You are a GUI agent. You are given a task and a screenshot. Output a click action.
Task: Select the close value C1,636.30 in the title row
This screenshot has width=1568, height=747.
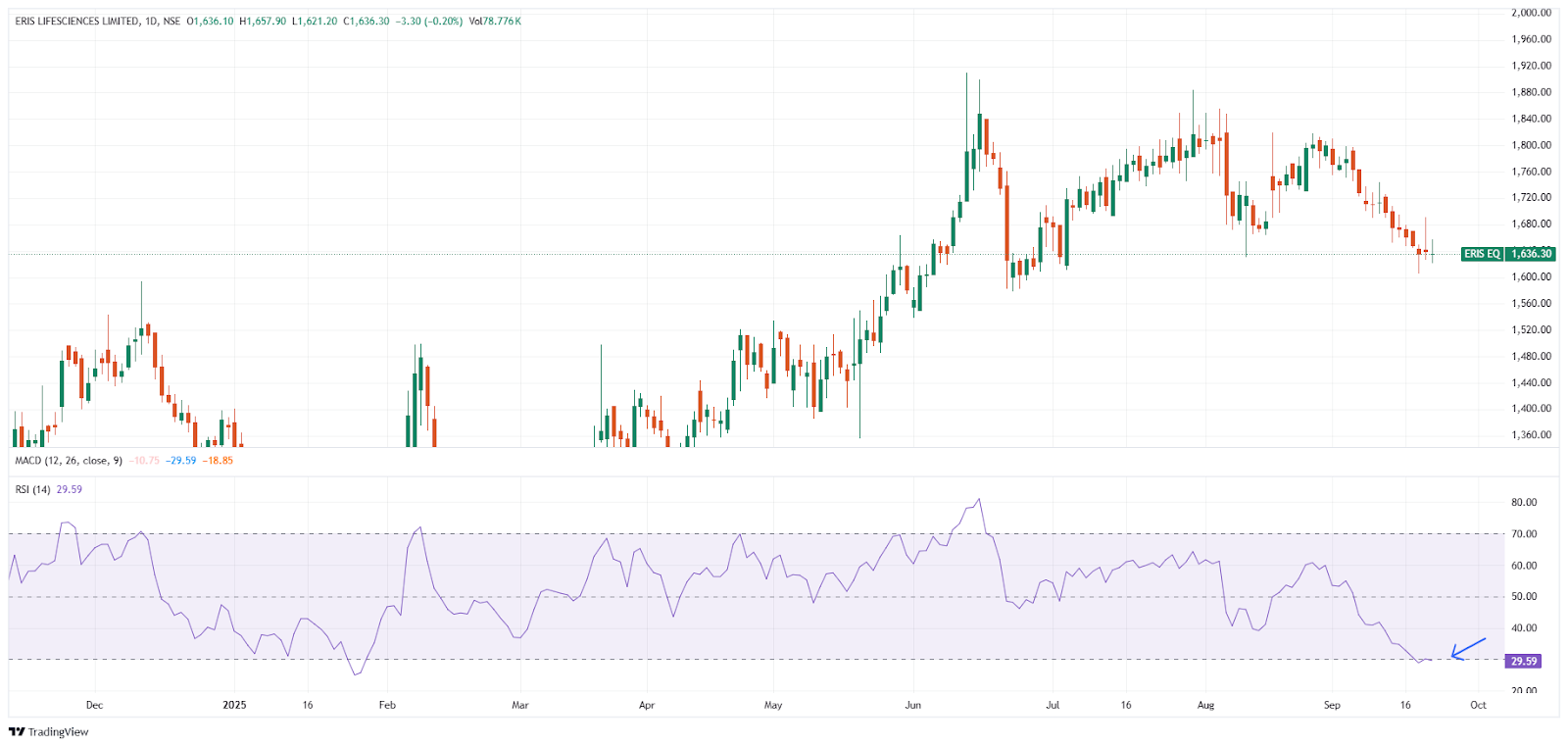(367, 21)
